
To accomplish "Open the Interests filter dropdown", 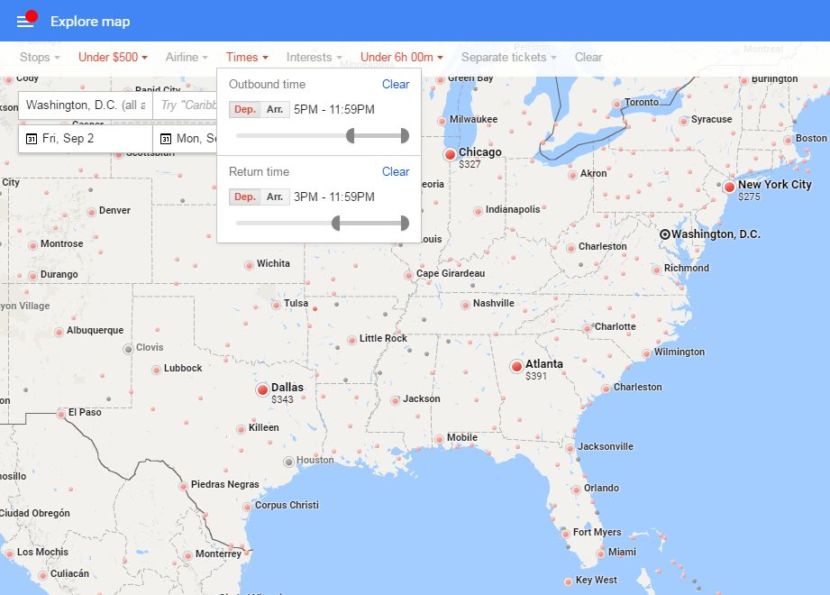I will [x=314, y=57].
